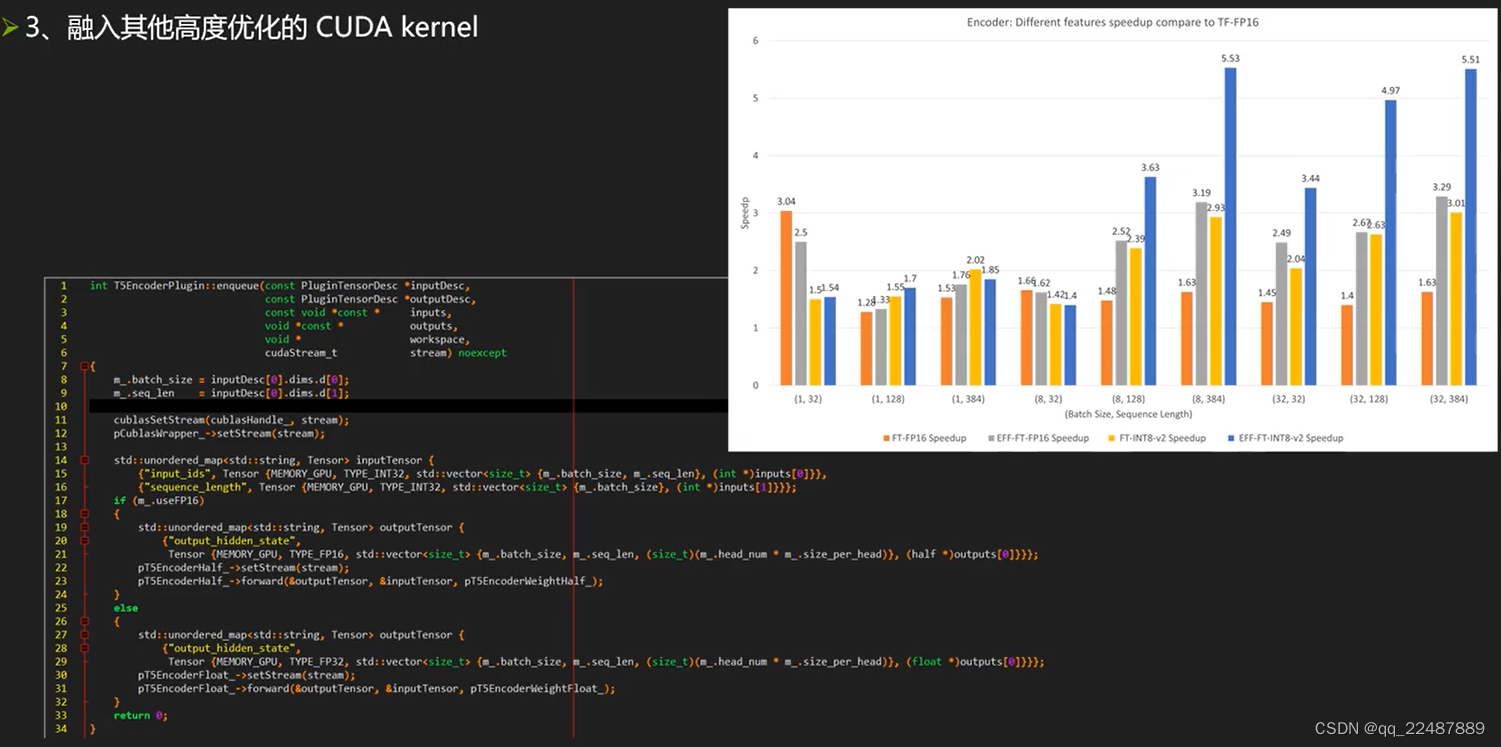1501x747 pixels.
Task: Click the '(Batch Size, Sequence Length)' axis title
Action: point(1128,414)
